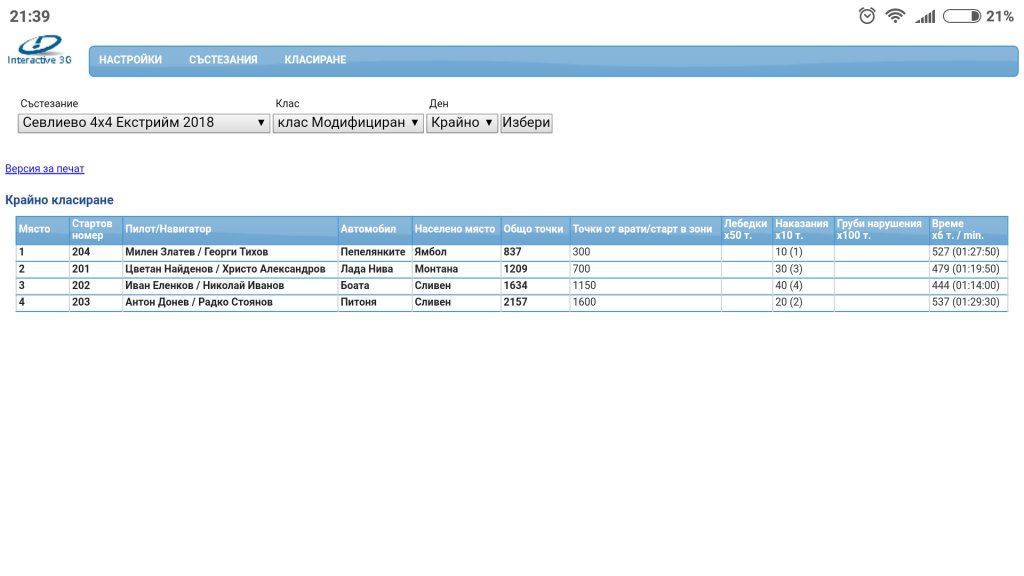Image resolution: width=1024 pixels, height=576 pixels.
Task: Click the Стартов номер column header
Action: coord(95,229)
